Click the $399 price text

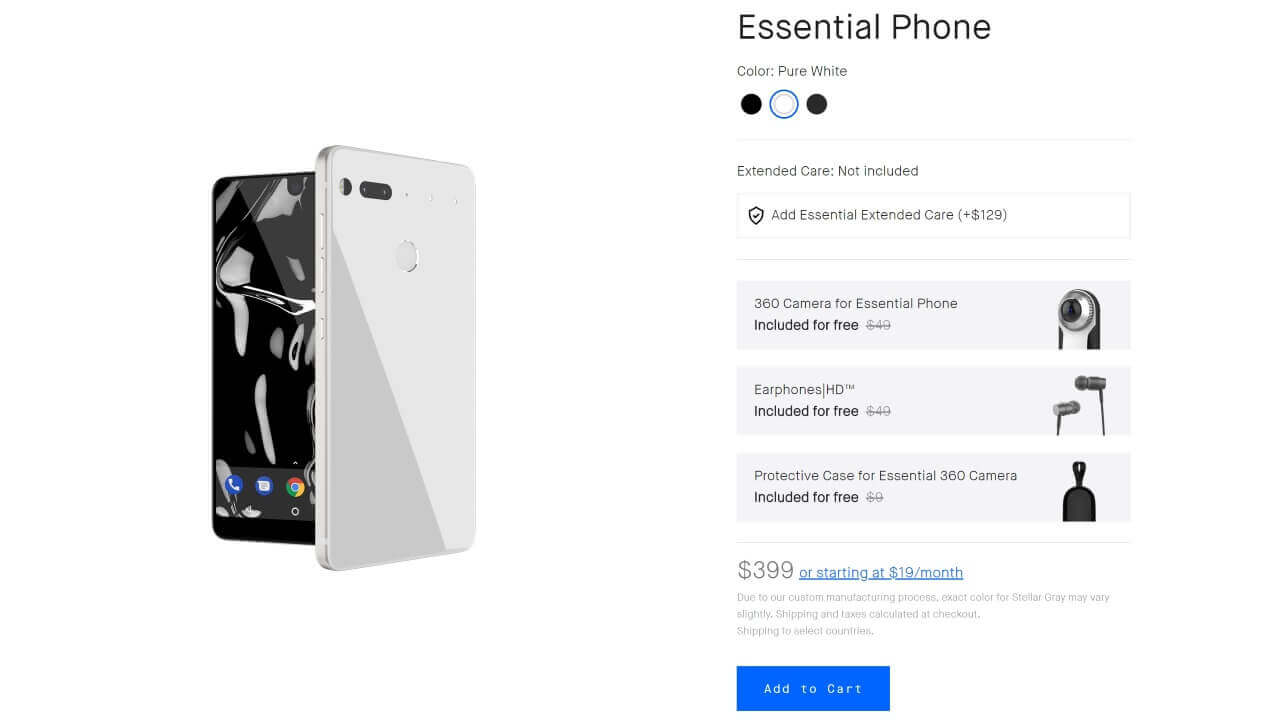765,570
